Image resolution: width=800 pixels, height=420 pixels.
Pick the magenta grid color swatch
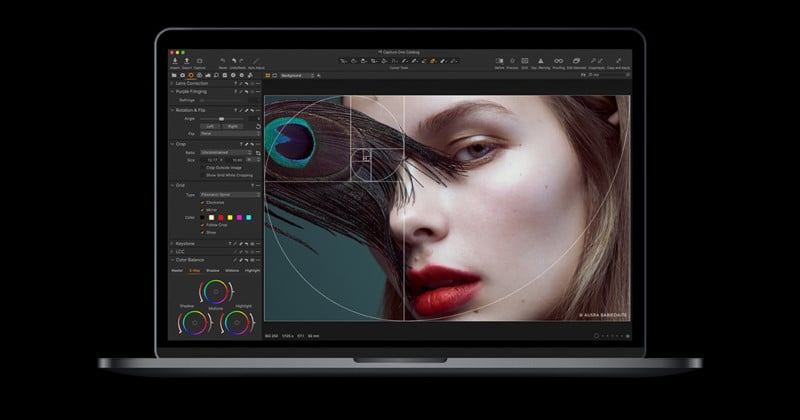pos(239,217)
